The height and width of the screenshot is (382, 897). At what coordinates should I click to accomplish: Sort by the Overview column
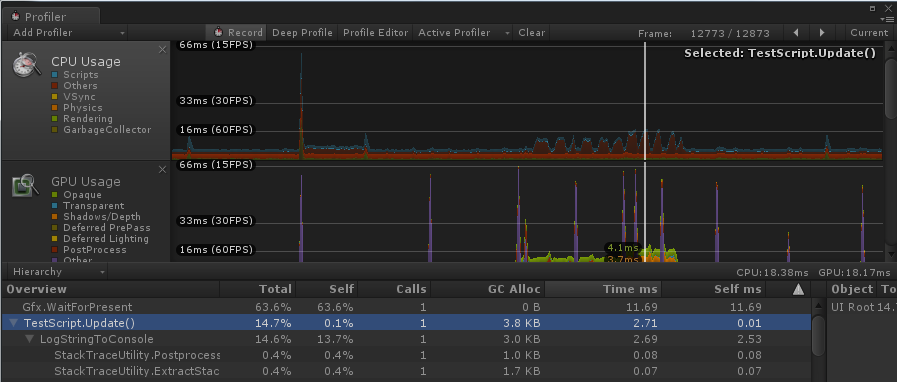click(110, 289)
